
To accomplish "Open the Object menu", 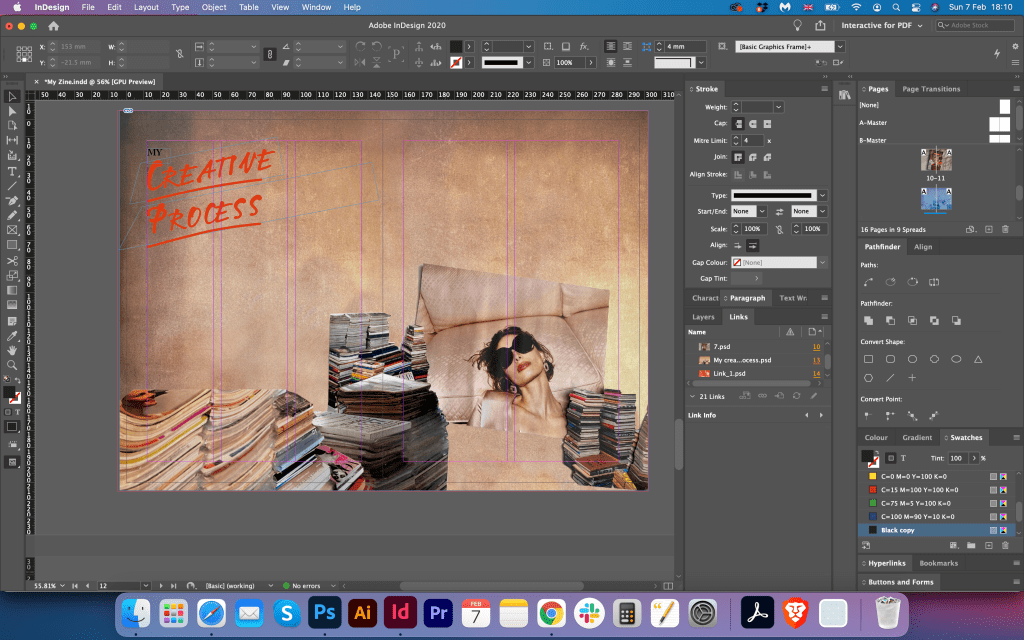I will click(x=213, y=7).
